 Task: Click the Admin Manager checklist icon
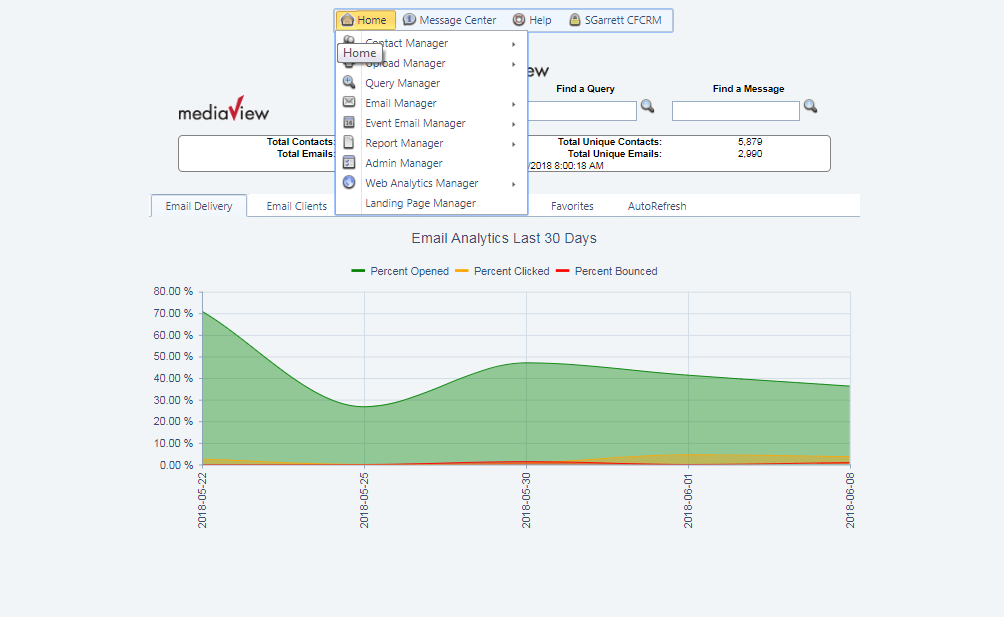(349, 163)
